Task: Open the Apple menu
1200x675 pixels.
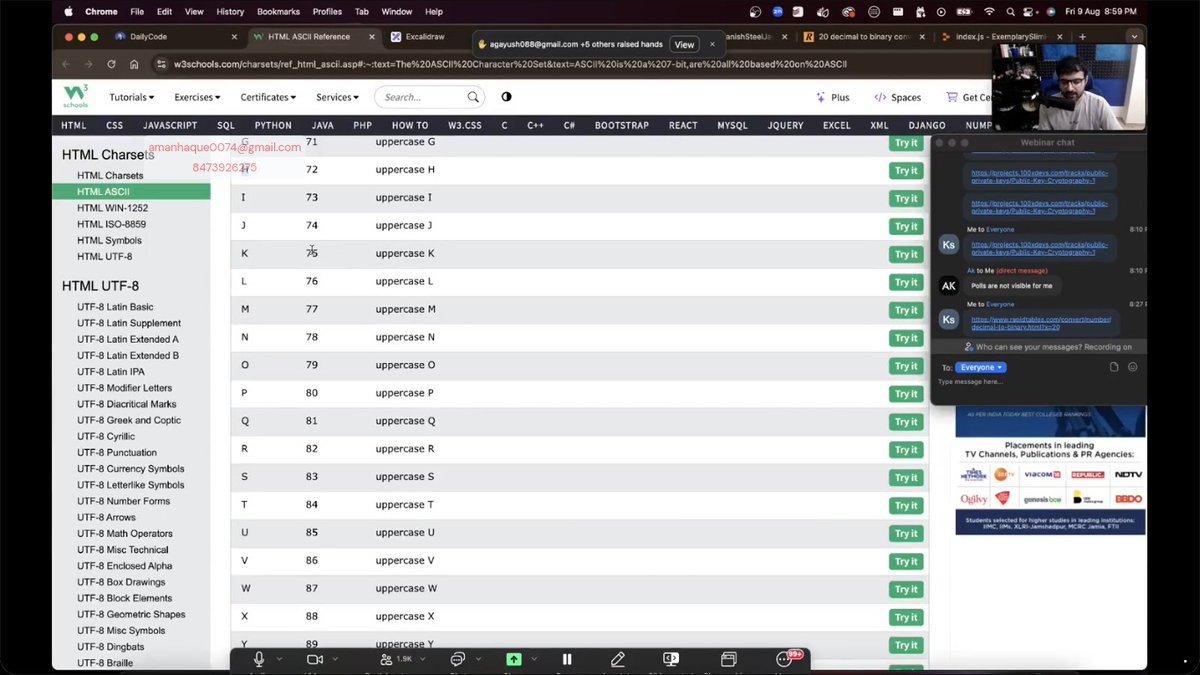Action: click(68, 12)
